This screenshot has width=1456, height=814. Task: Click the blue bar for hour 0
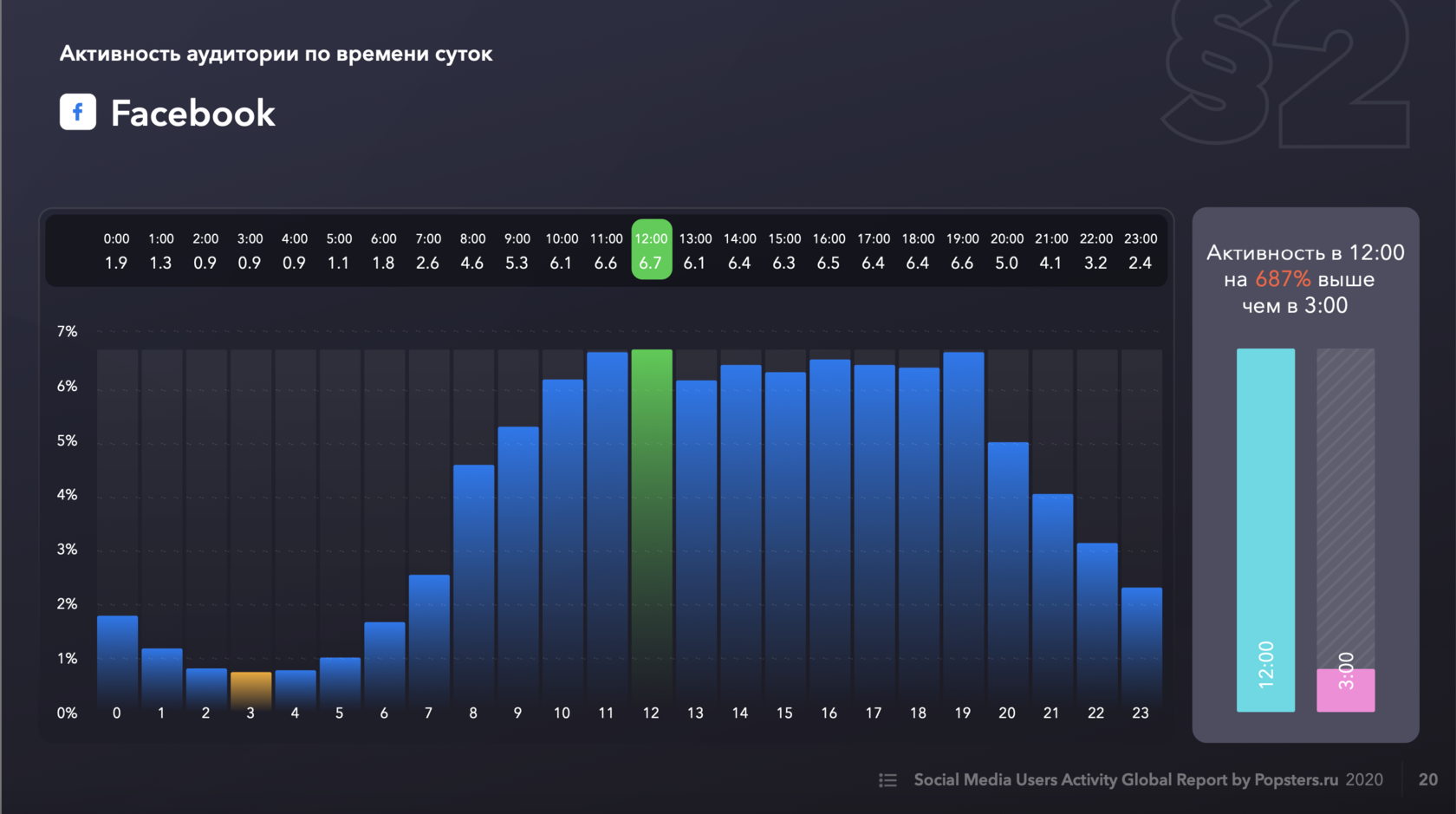117,664
